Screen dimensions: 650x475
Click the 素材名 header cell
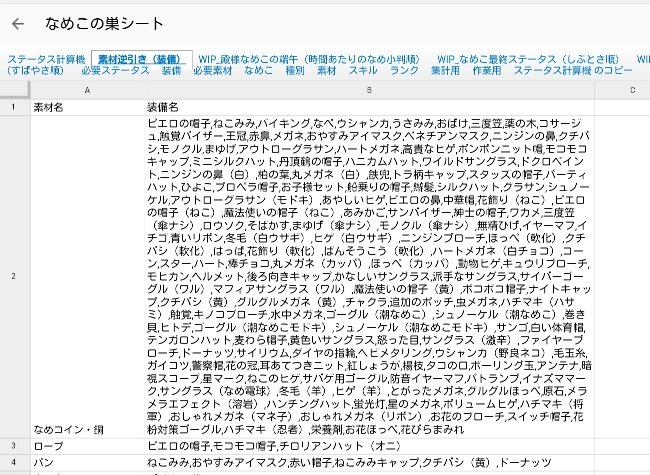click(x=87, y=107)
